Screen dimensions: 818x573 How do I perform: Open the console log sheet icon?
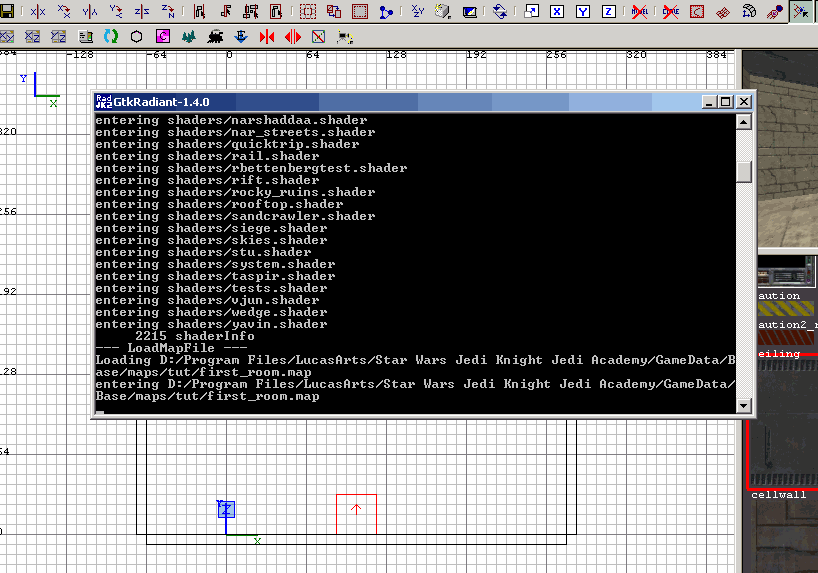point(86,36)
